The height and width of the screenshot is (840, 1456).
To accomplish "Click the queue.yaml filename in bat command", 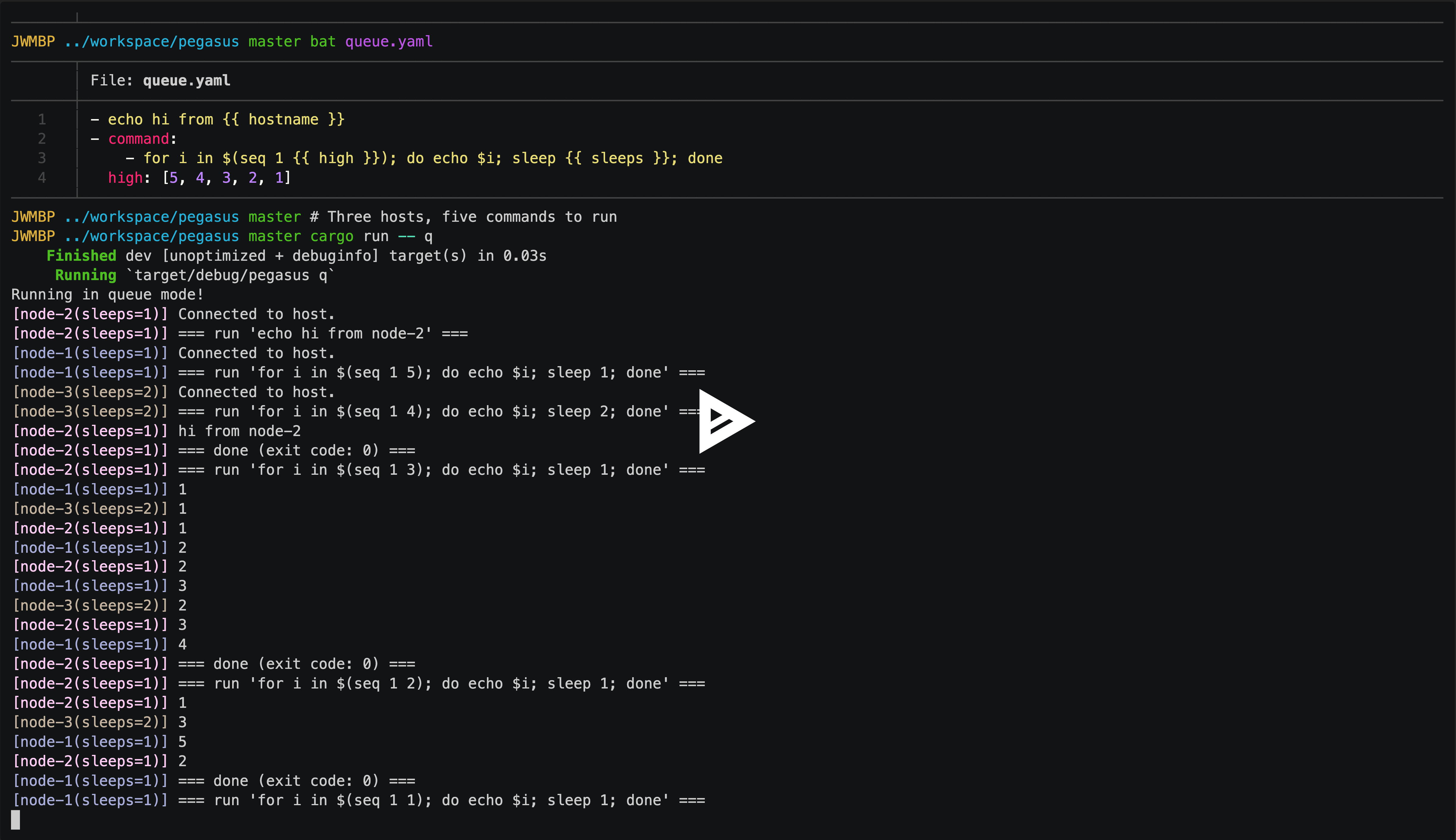I will click(x=388, y=42).
